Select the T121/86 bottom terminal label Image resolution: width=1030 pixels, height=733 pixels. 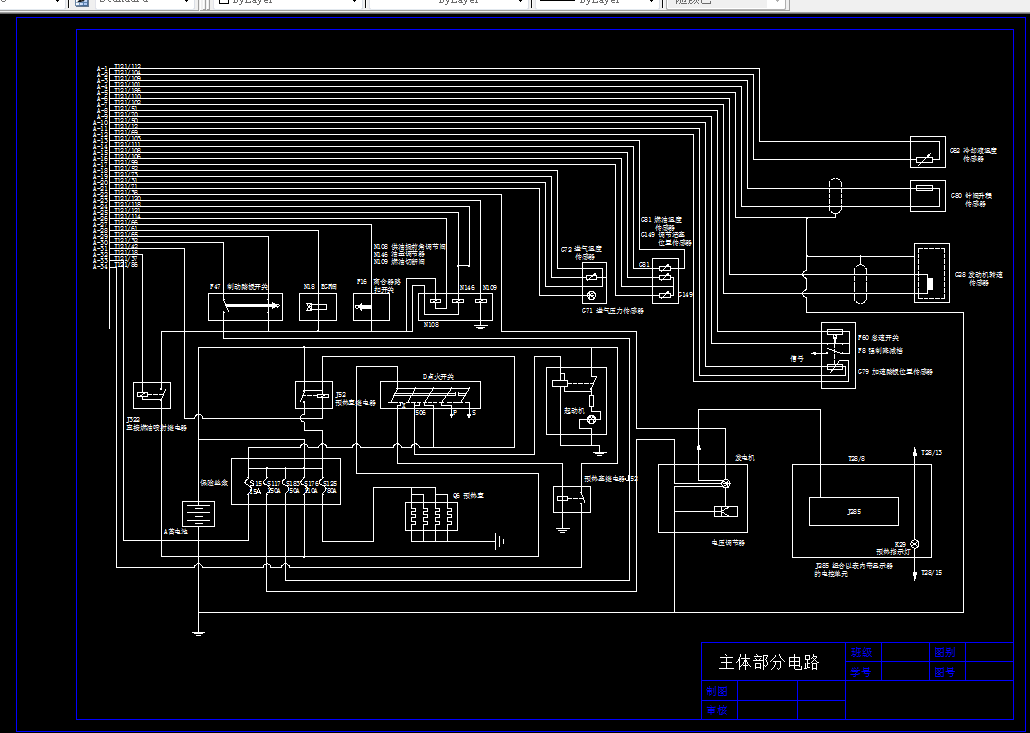126,265
